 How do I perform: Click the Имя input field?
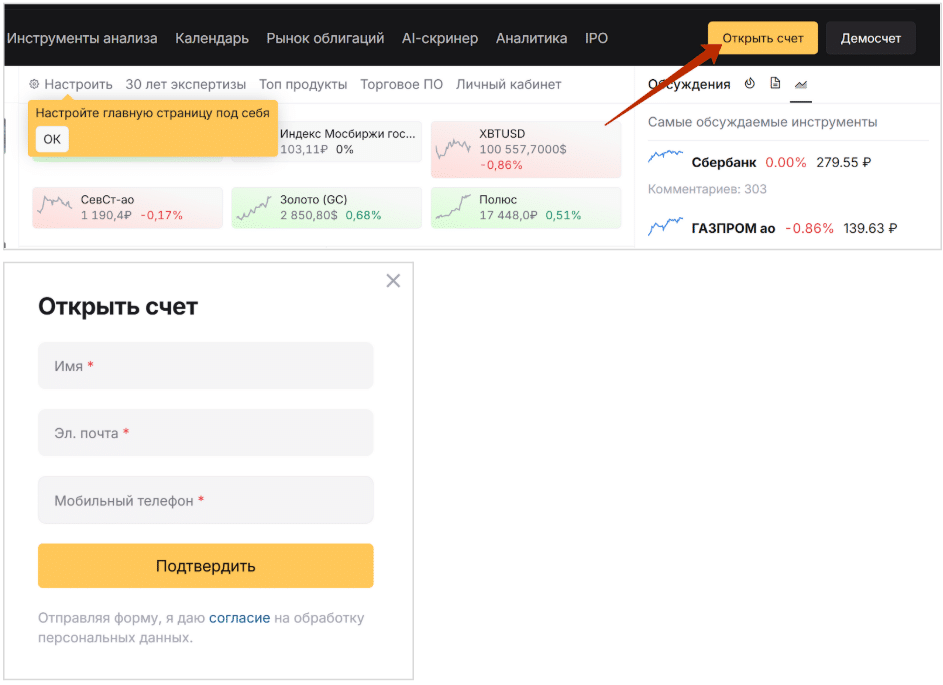(x=205, y=366)
